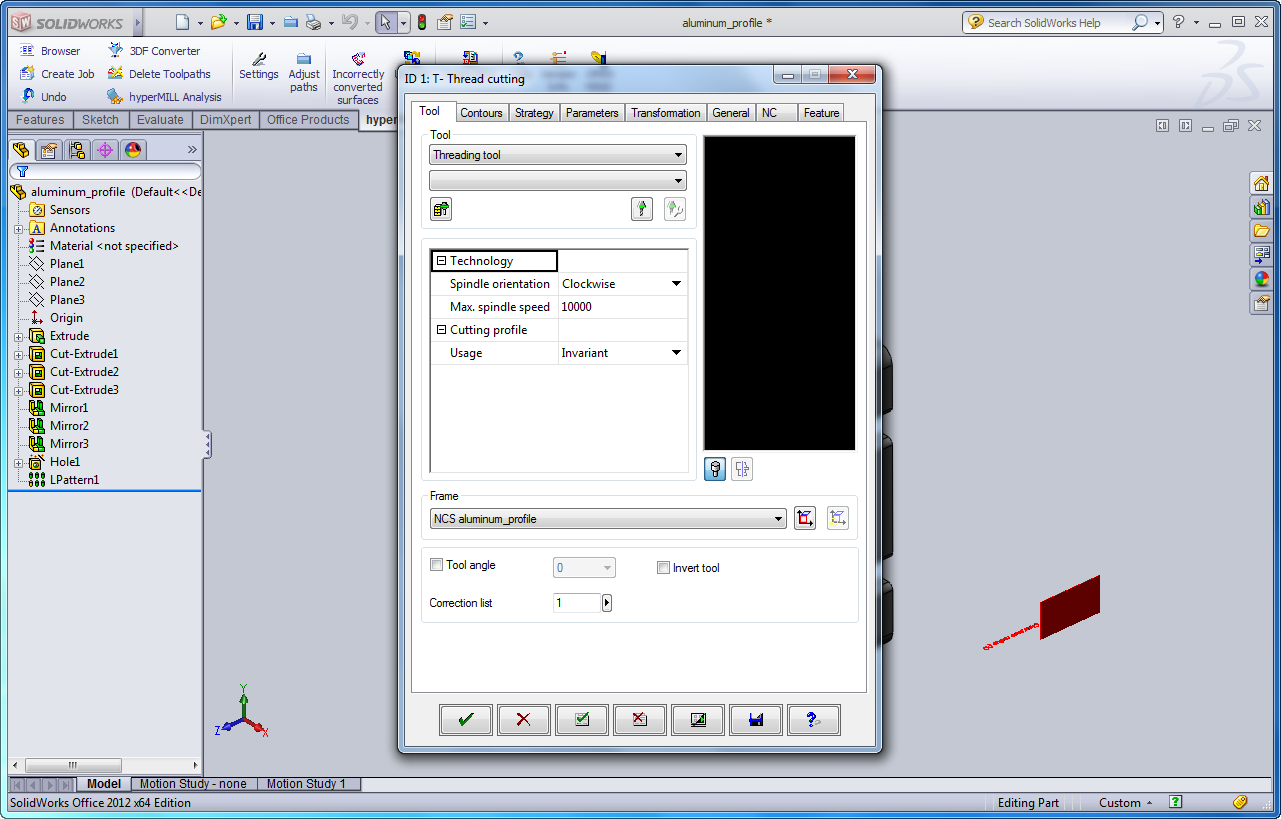This screenshot has height=819, width=1281.
Task: Open the FeatureManager design tree tab
Action: (x=21, y=150)
